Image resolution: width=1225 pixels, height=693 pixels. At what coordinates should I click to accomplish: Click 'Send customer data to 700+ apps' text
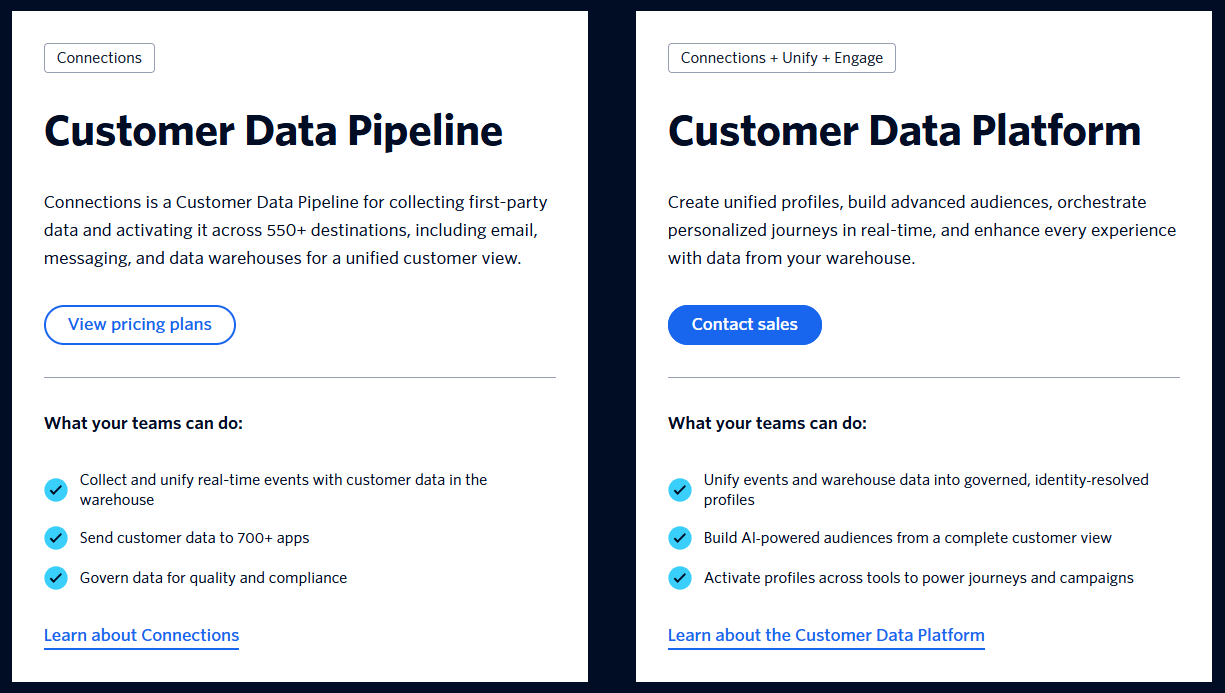pos(195,538)
